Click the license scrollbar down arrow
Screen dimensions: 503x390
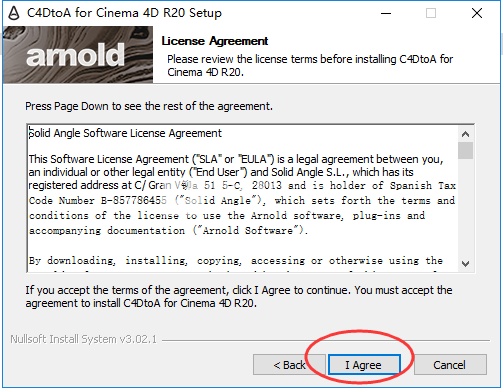point(465,264)
